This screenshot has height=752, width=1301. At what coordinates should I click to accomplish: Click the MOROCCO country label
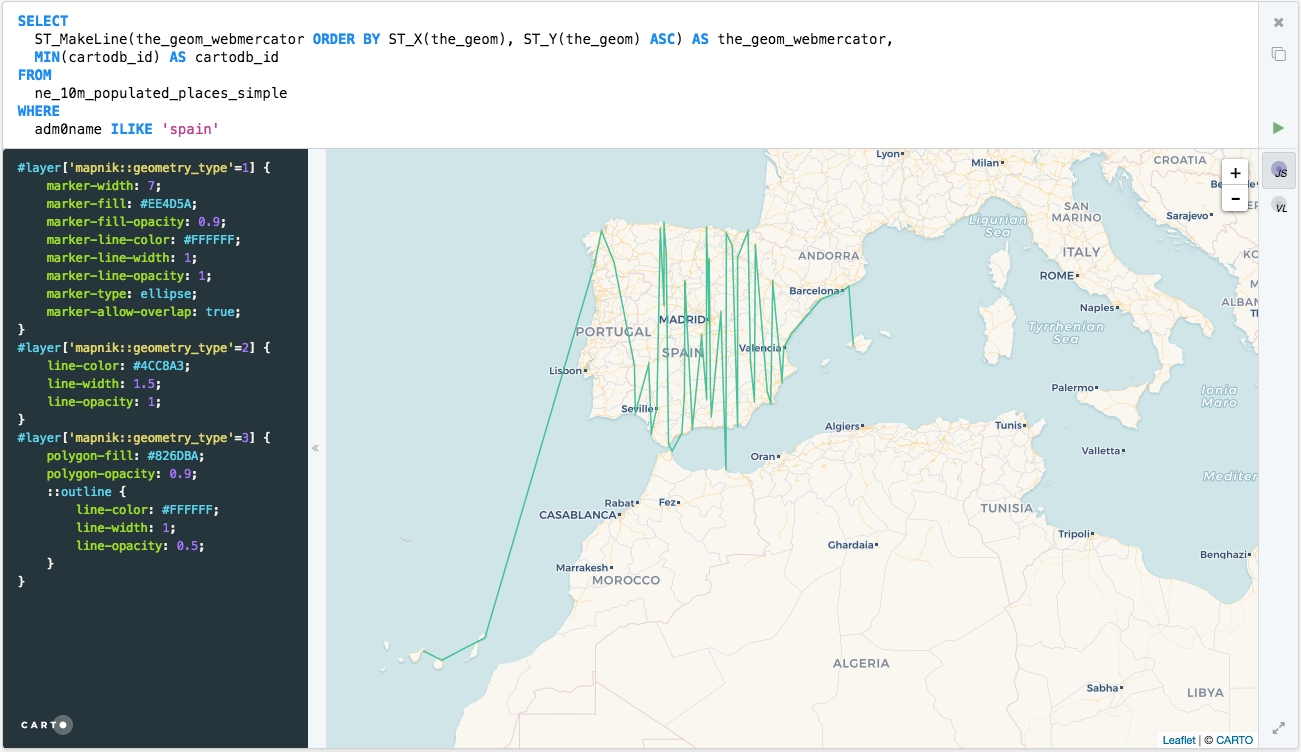click(626, 580)
